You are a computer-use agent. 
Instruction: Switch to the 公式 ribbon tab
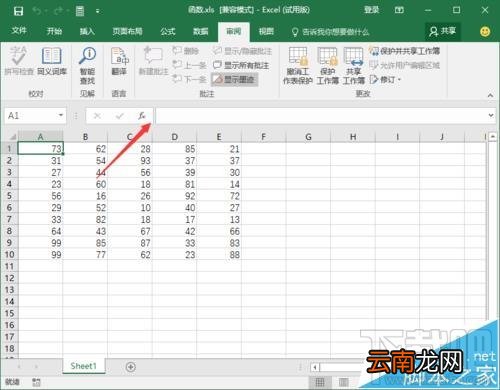(x=168, y=31)
